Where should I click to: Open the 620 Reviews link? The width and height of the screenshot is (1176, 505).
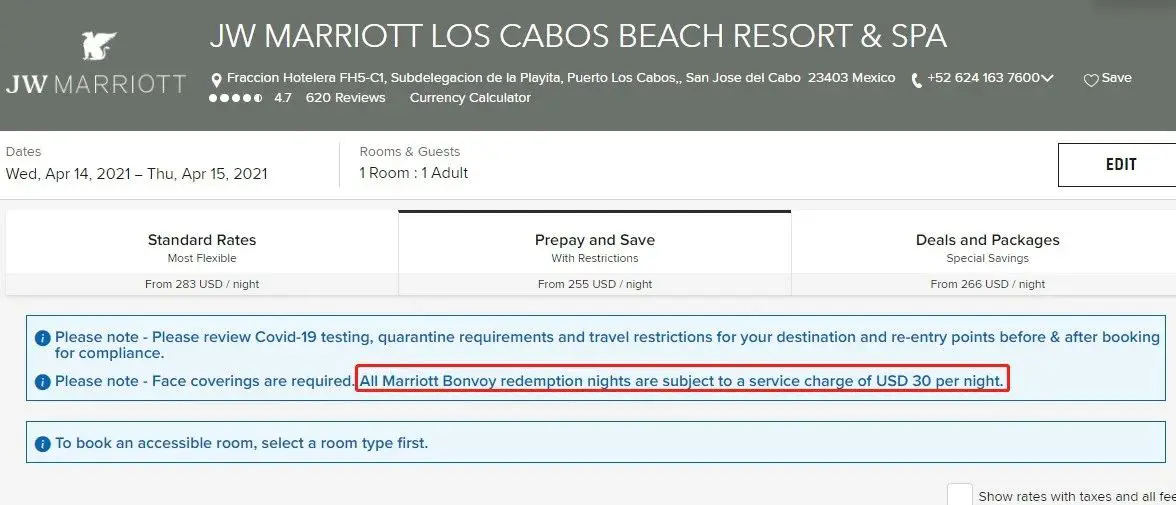coord(345,98)
